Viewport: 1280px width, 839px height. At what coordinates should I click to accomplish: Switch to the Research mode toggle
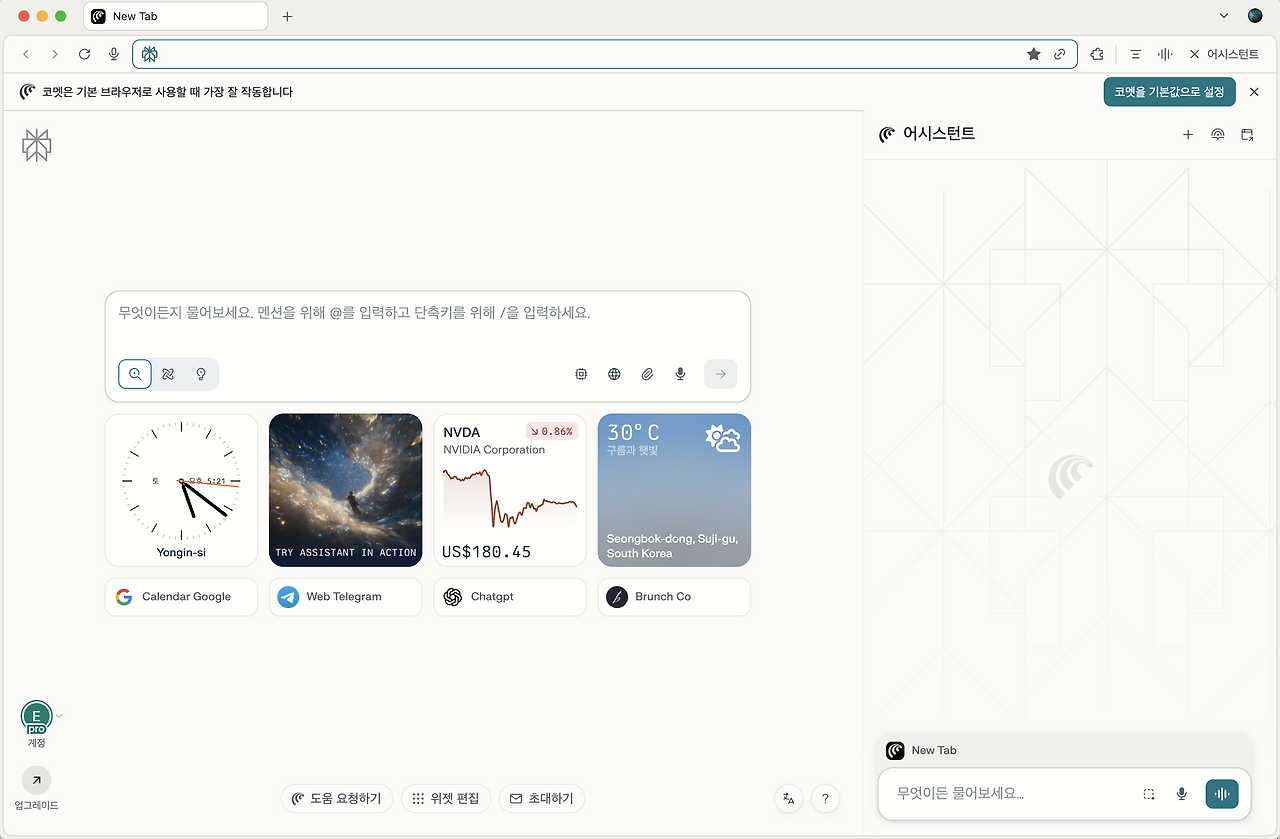168,374
